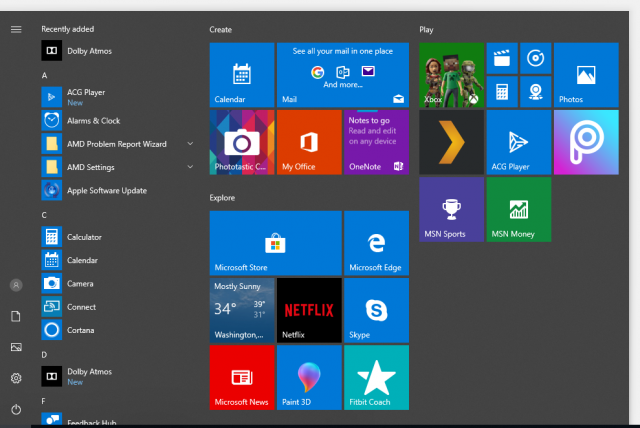Open the Weather tile showing Washington
This screenshot has height=428, width=640.
242,310
